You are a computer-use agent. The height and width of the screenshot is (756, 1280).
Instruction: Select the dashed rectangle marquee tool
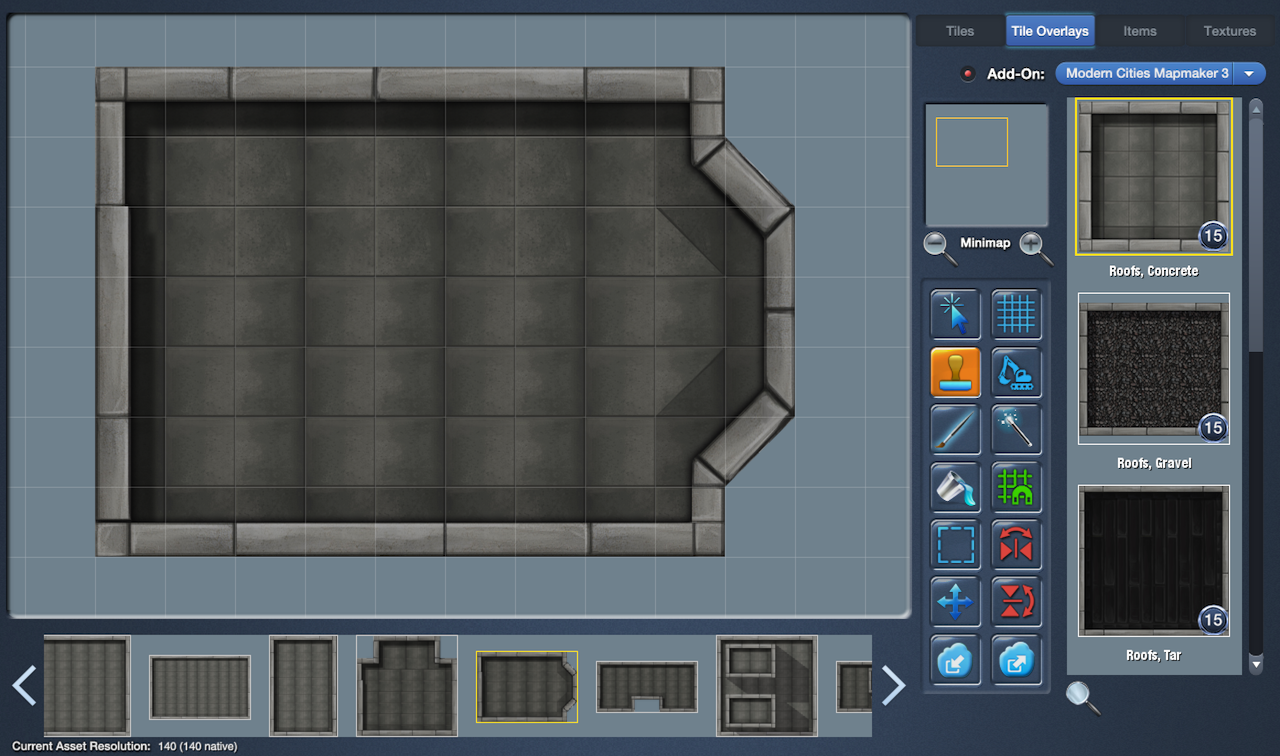click(955, 545)
